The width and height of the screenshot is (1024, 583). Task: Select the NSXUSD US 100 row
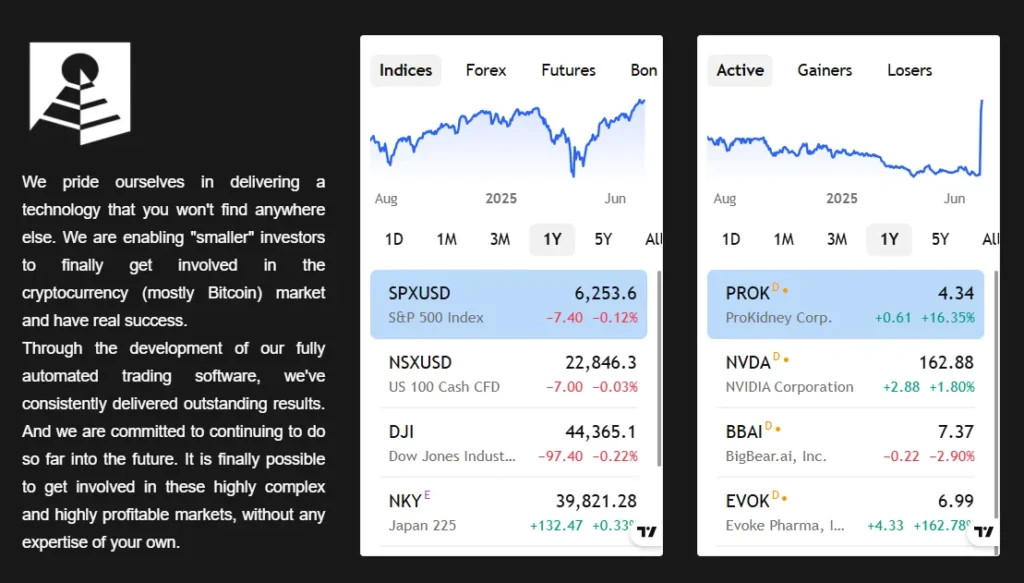508,373
